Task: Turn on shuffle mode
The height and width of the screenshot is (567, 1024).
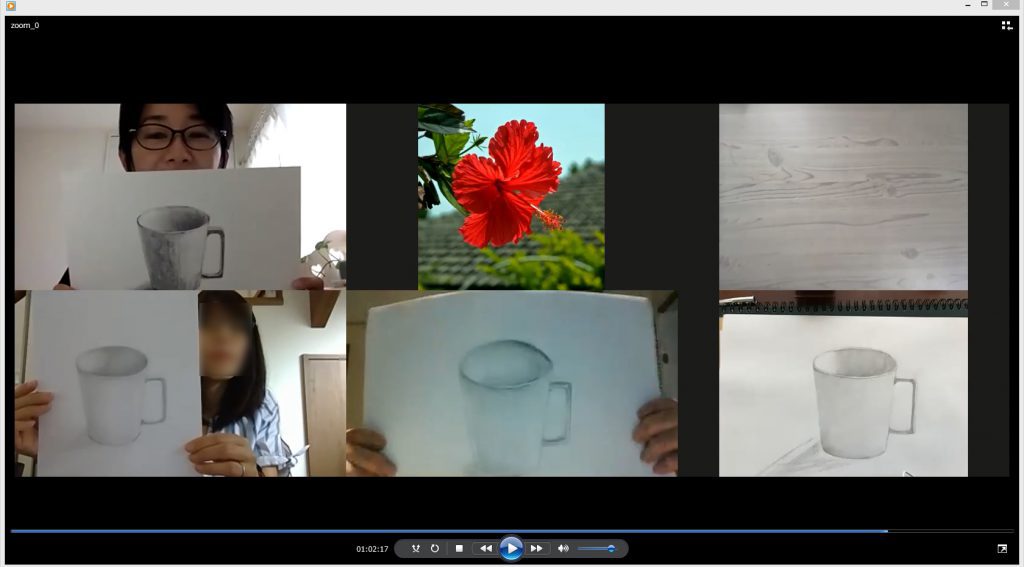Action: pos(415,548)
